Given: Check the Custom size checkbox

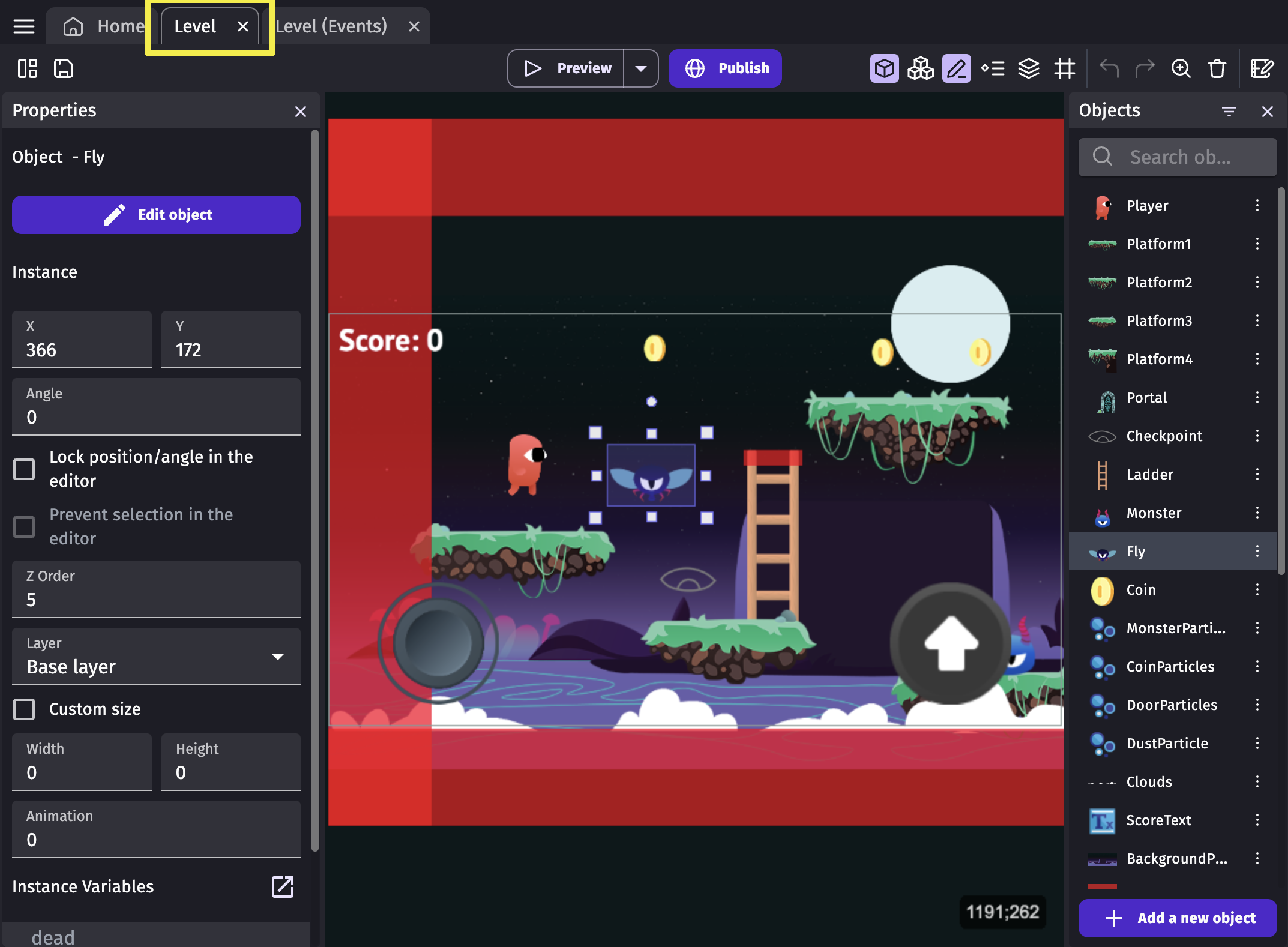Looking at the screenshot, I should [24, 709].
